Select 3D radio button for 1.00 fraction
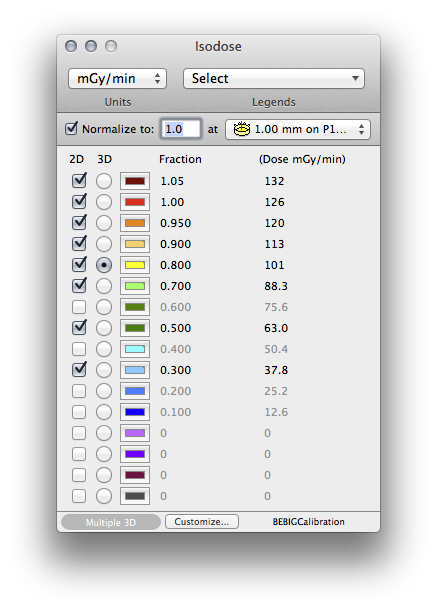437x611 pixels. click(104, 202)
